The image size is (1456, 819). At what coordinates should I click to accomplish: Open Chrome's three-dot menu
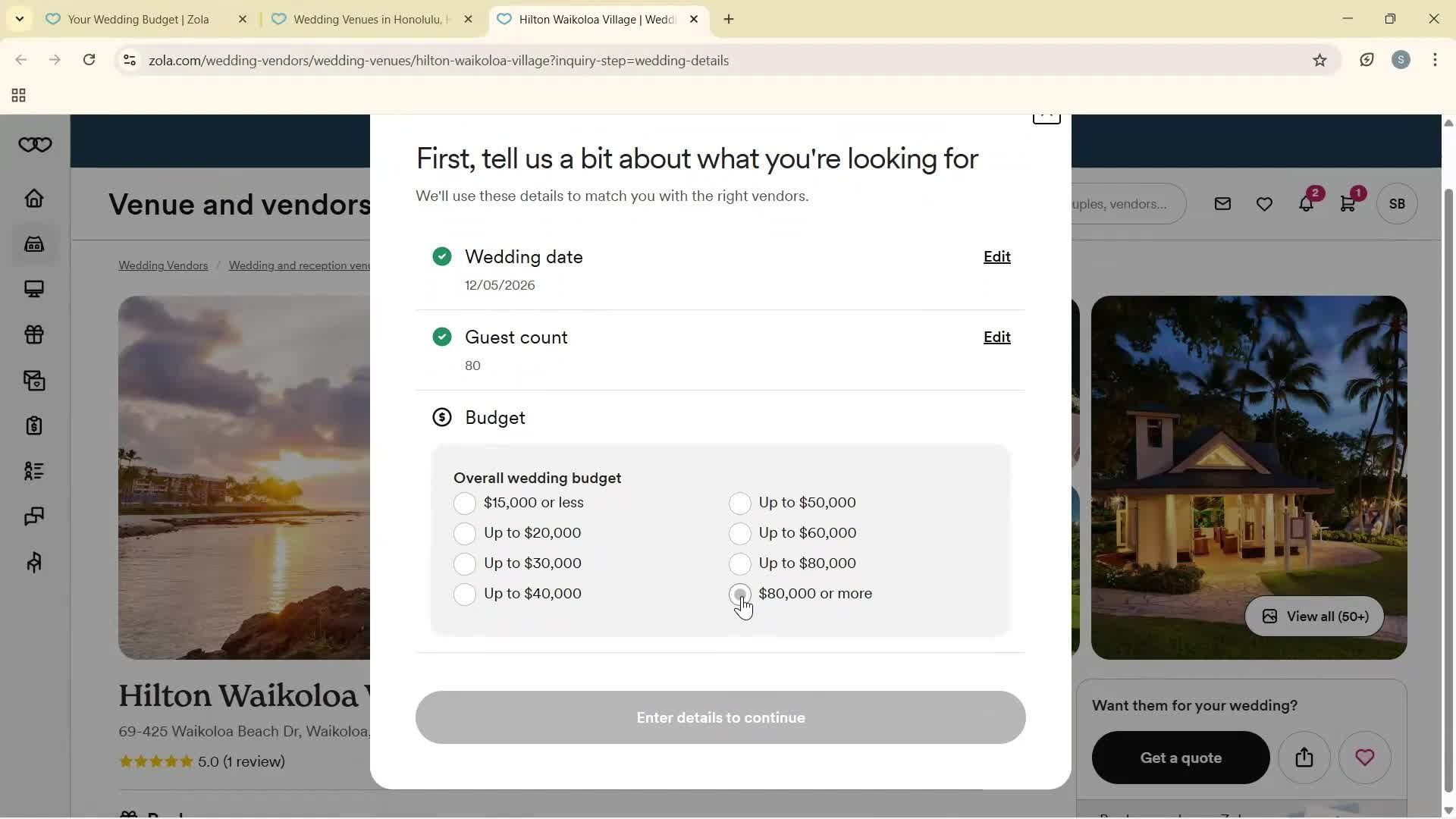click(1435, 60)
